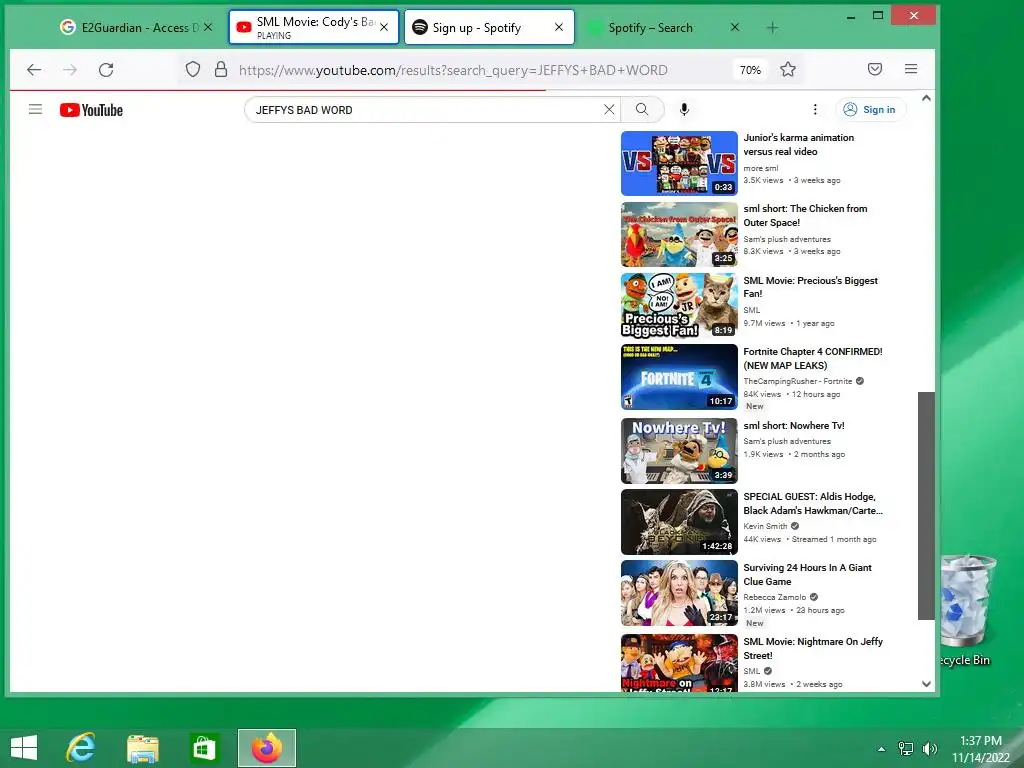The width and height of the screenshot is (1024, 768).
Task: Open the Windows Start button
Action: (24, 748)
